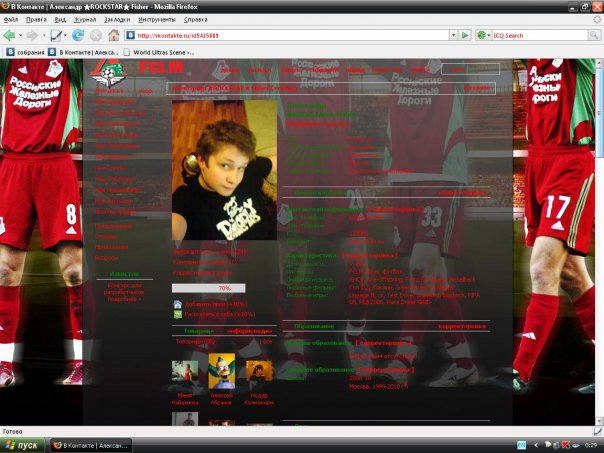
Task: Click the grey Forward arrow button
Action: (x=32, y=35)
